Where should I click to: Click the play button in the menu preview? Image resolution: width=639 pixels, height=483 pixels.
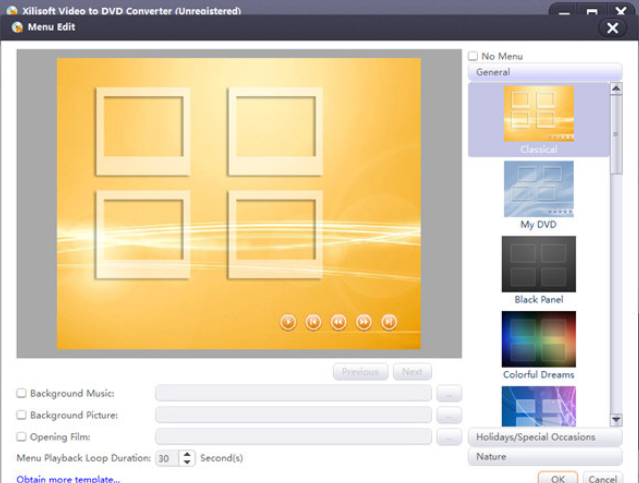(288, 322)
